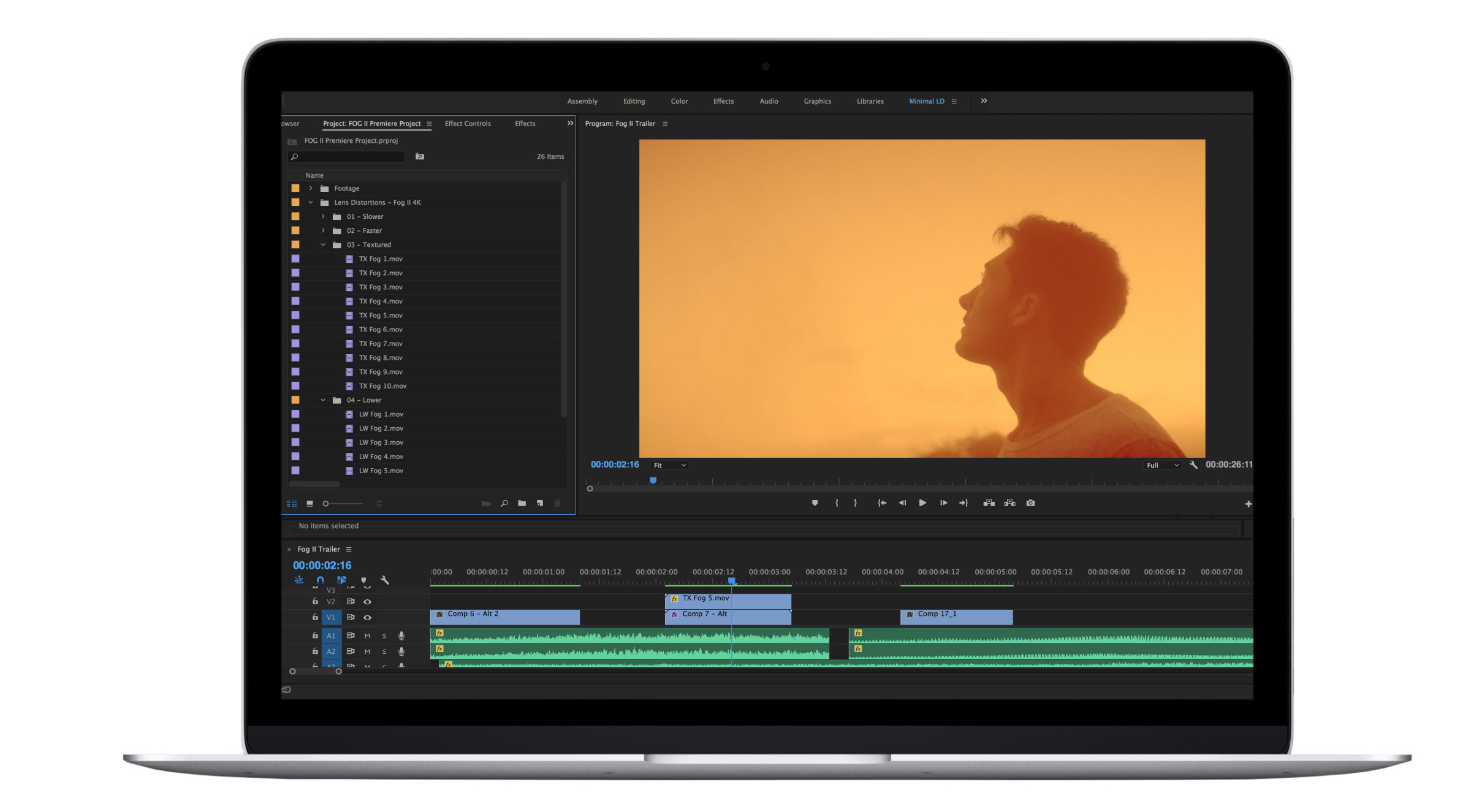Toggle lock on track V1

315,617
